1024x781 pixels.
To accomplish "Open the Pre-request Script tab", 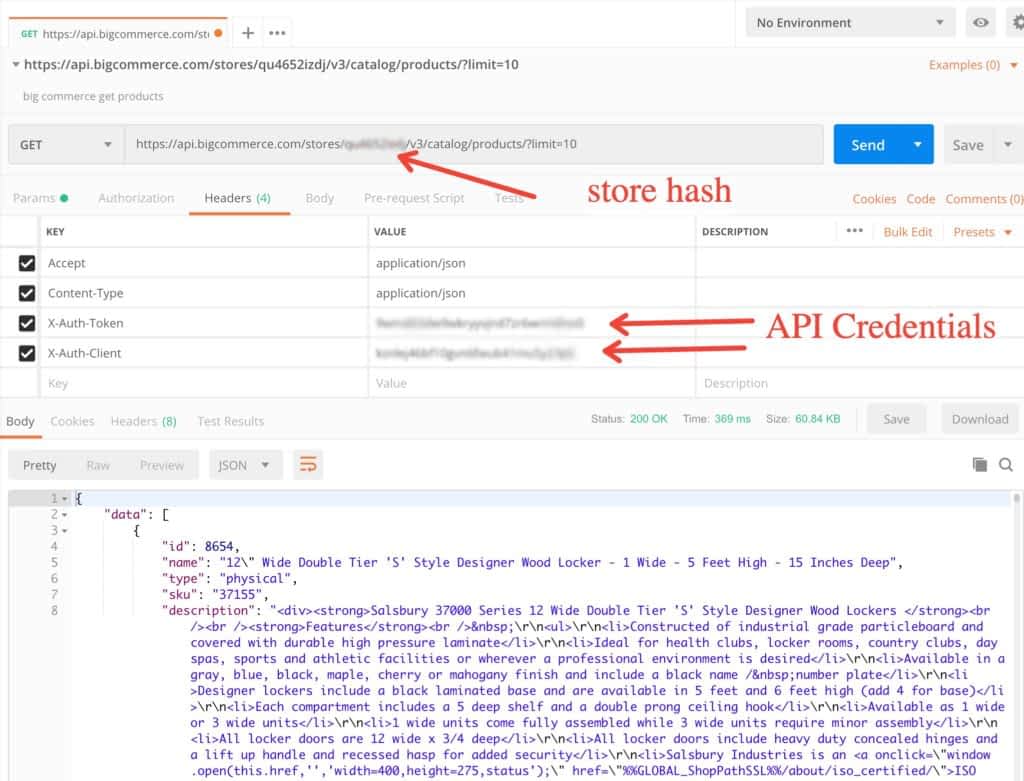I will click(414, 198).
